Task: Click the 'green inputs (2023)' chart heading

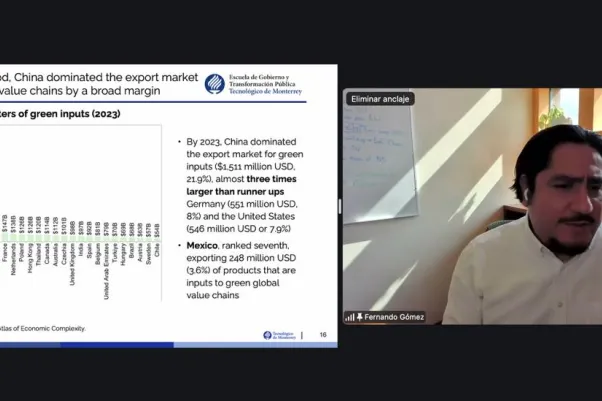Action: point(60,114)
